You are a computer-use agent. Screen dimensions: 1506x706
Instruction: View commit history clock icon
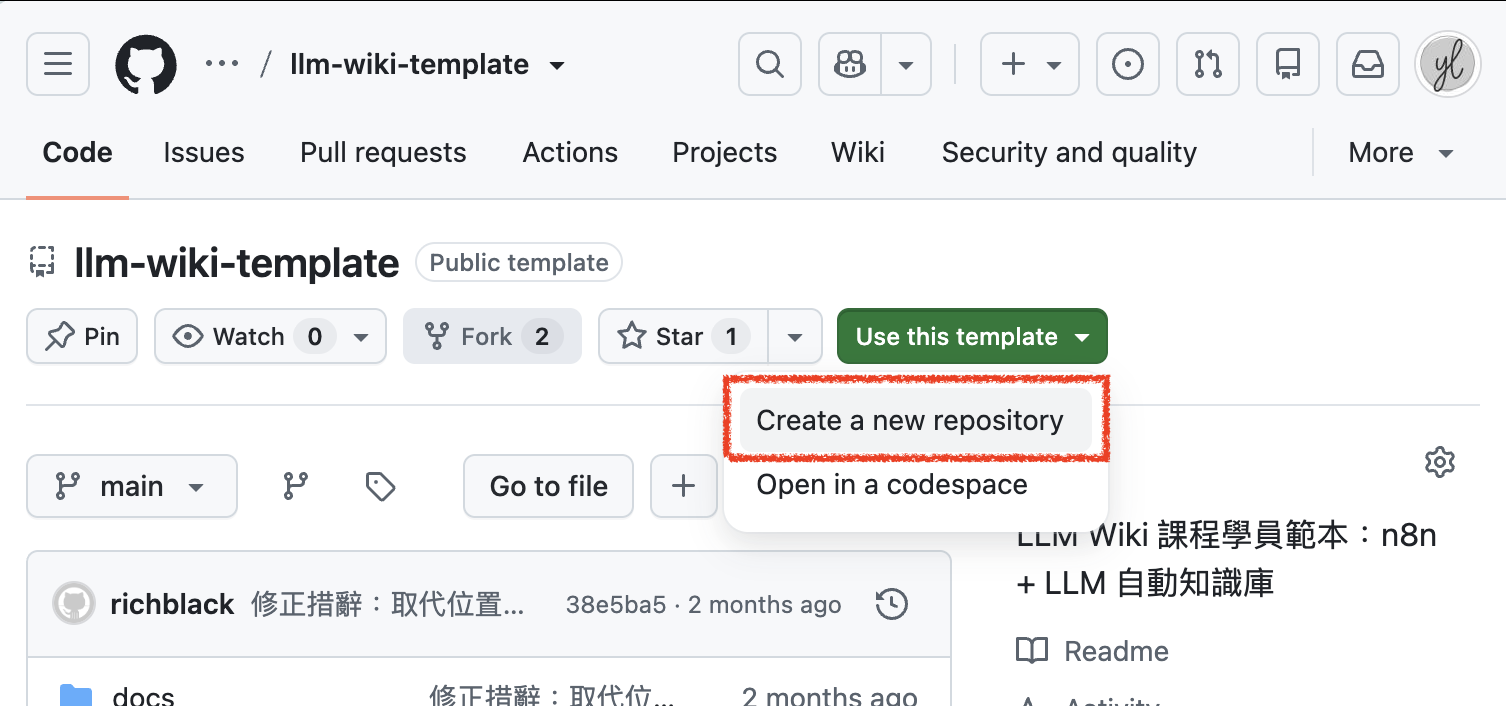point(892,604)
